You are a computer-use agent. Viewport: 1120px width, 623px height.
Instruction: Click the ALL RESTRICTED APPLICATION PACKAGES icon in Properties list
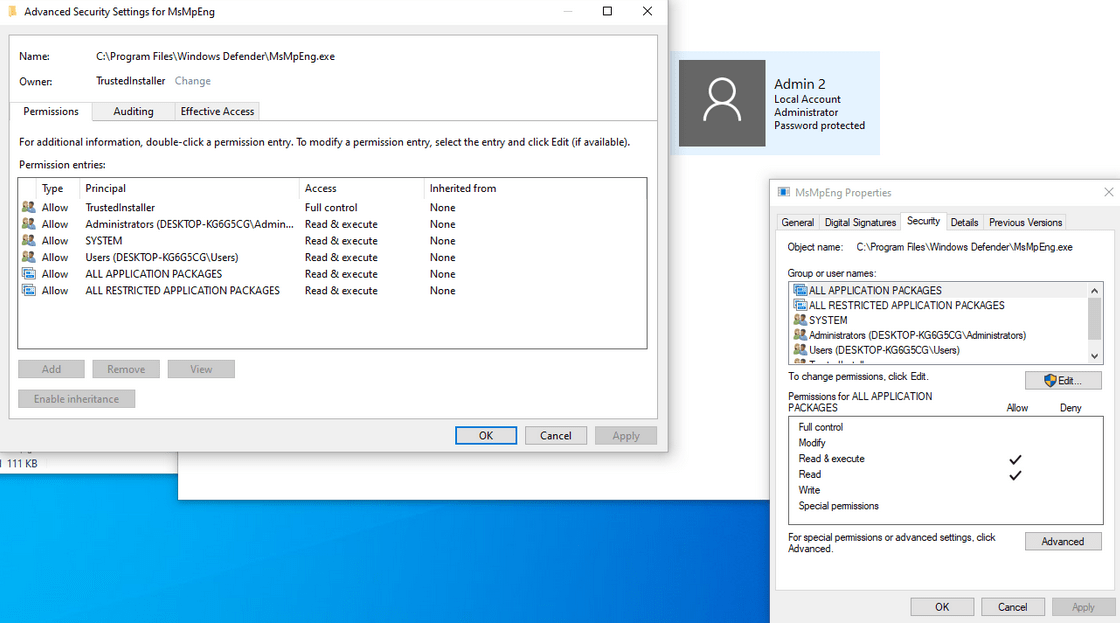click(x=800, y=305)
